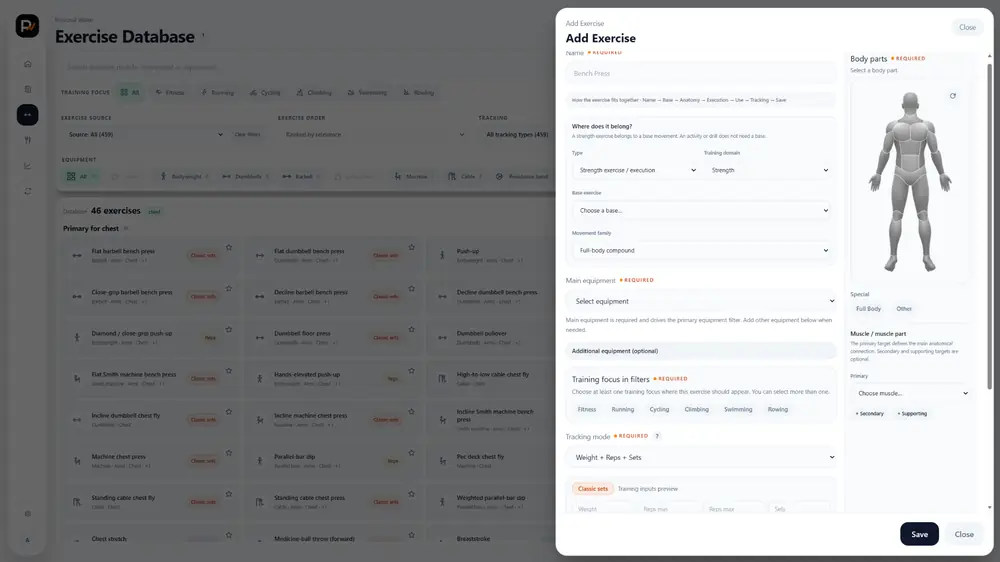The image size is (1000, 562).
Task: Click the 3D body model chest
Action: click(910, 135)
